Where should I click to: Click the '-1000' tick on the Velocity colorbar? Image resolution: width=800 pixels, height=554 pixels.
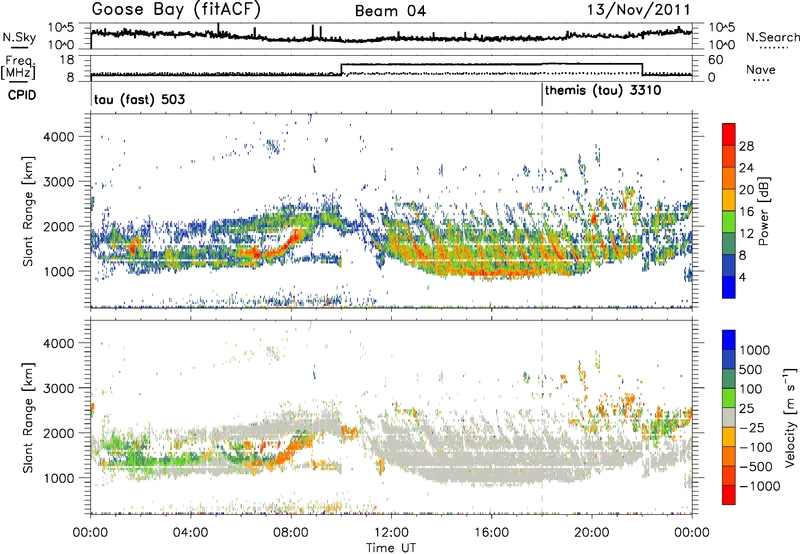[760, 486]
